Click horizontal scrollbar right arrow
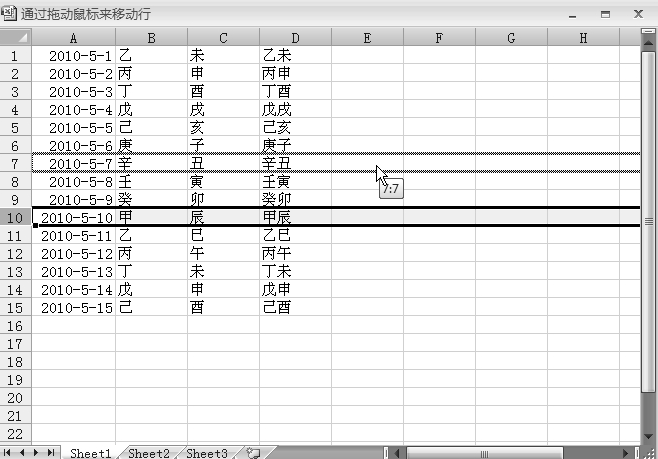Screen dimensions: 658x459 pyautogui.click(x=625, y=453)
